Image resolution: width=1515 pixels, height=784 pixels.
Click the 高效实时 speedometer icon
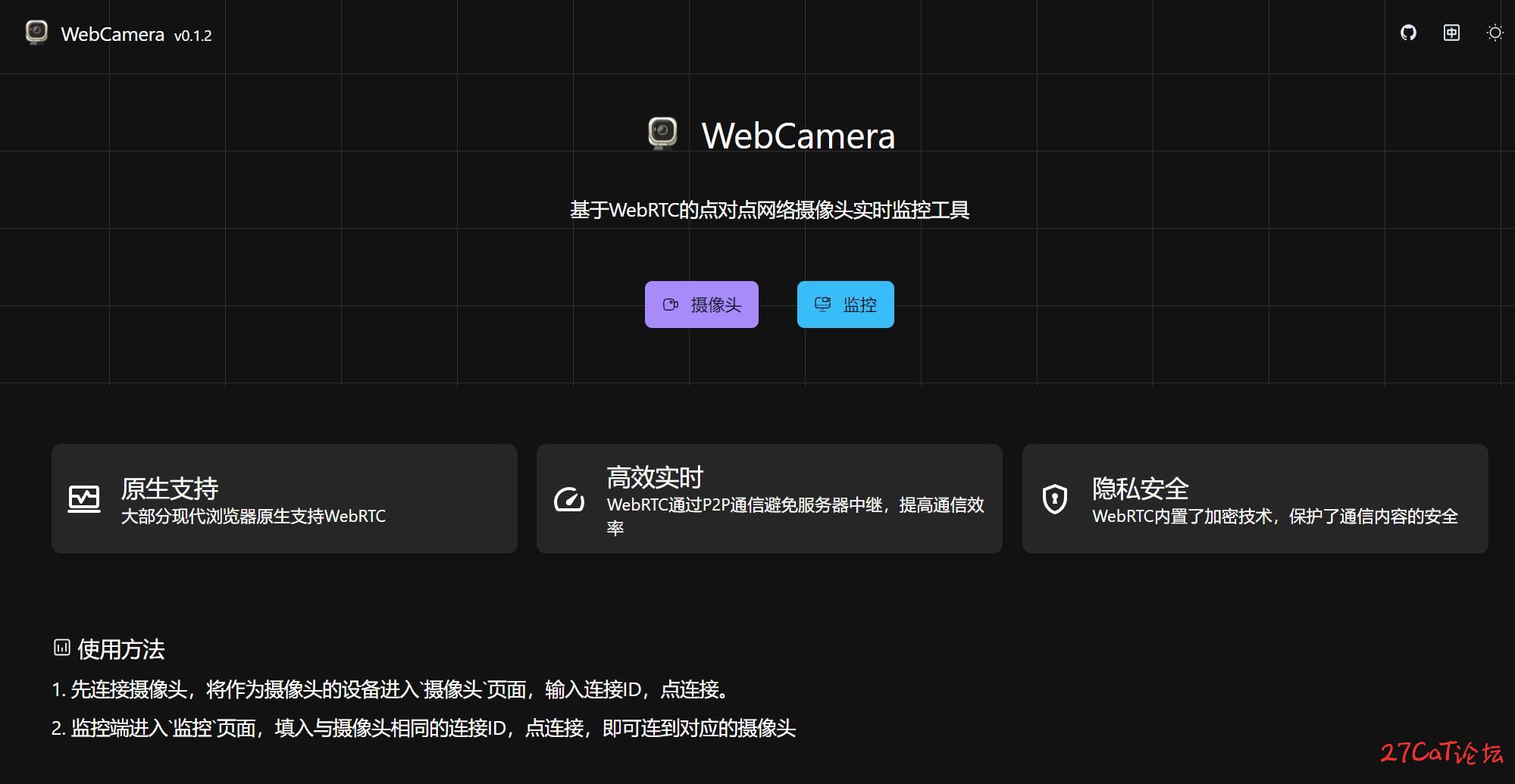pyautogui.click(x=569, y=499)
